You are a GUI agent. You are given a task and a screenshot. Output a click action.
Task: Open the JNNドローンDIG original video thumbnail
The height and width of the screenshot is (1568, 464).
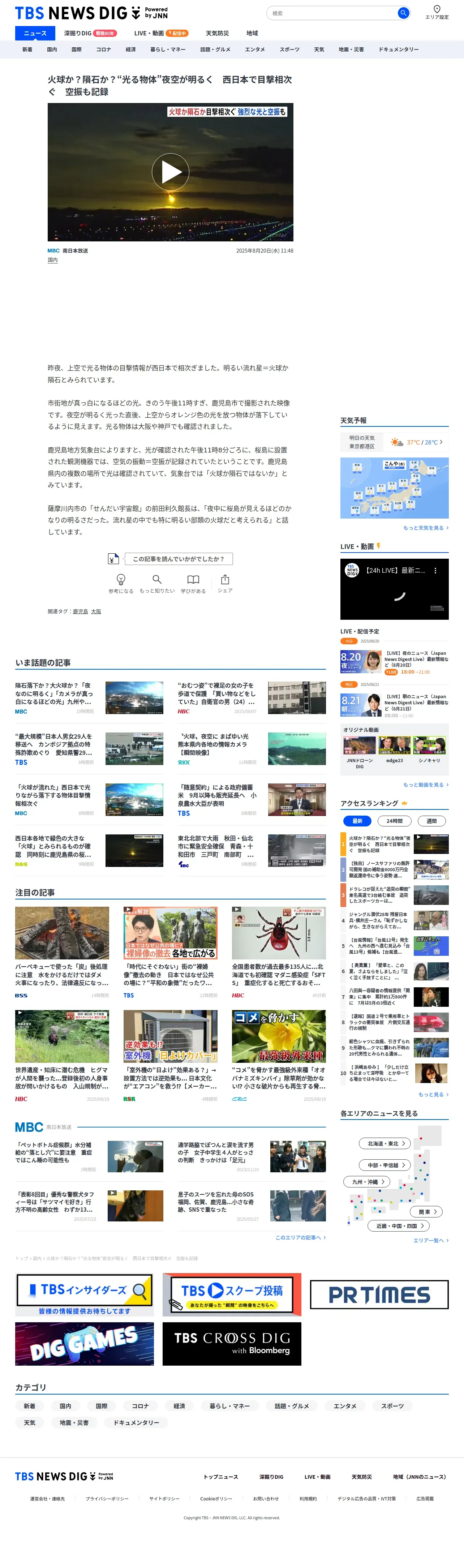(360, 746)
